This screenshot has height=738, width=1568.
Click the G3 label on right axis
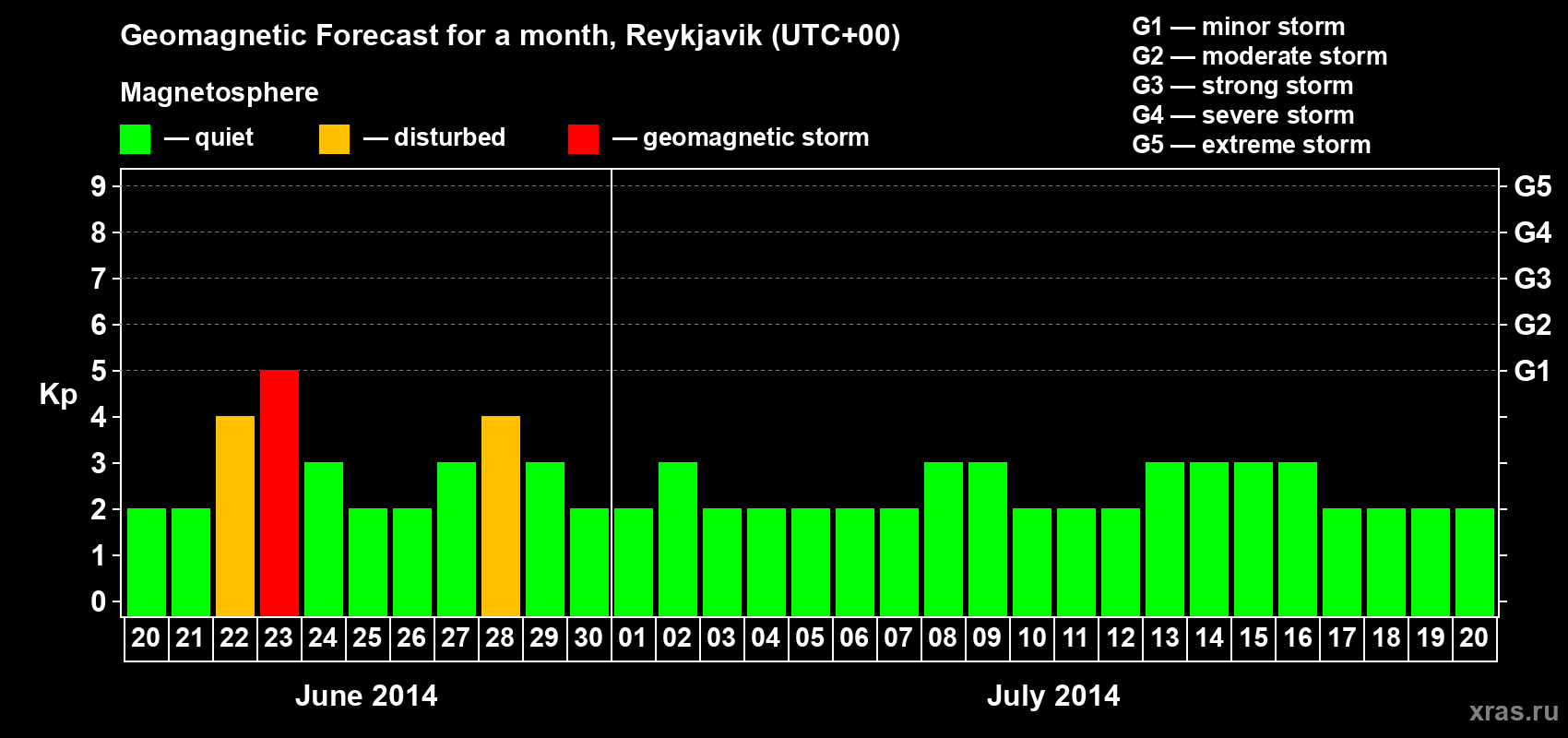pyautogui.click(x=1533, y=279)
